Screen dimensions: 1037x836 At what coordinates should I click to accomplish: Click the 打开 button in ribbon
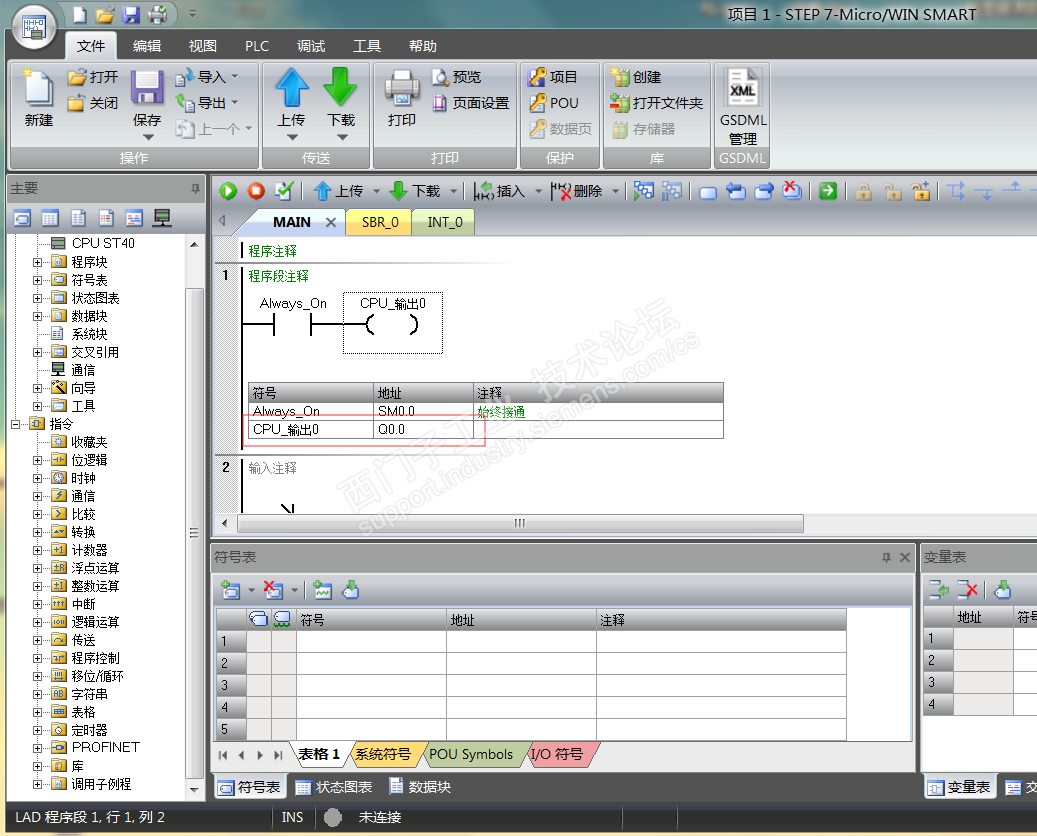pyautogui.click(x=93, y=77)
